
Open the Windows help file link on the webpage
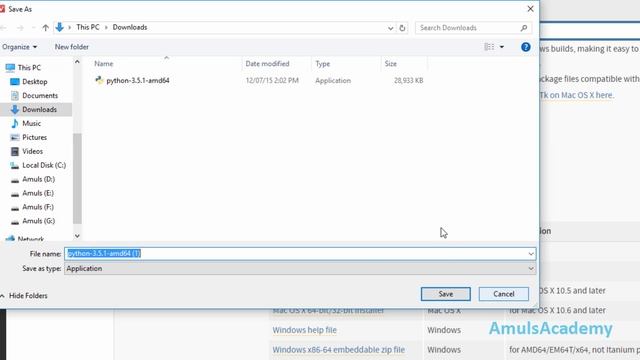pos(304,330)
